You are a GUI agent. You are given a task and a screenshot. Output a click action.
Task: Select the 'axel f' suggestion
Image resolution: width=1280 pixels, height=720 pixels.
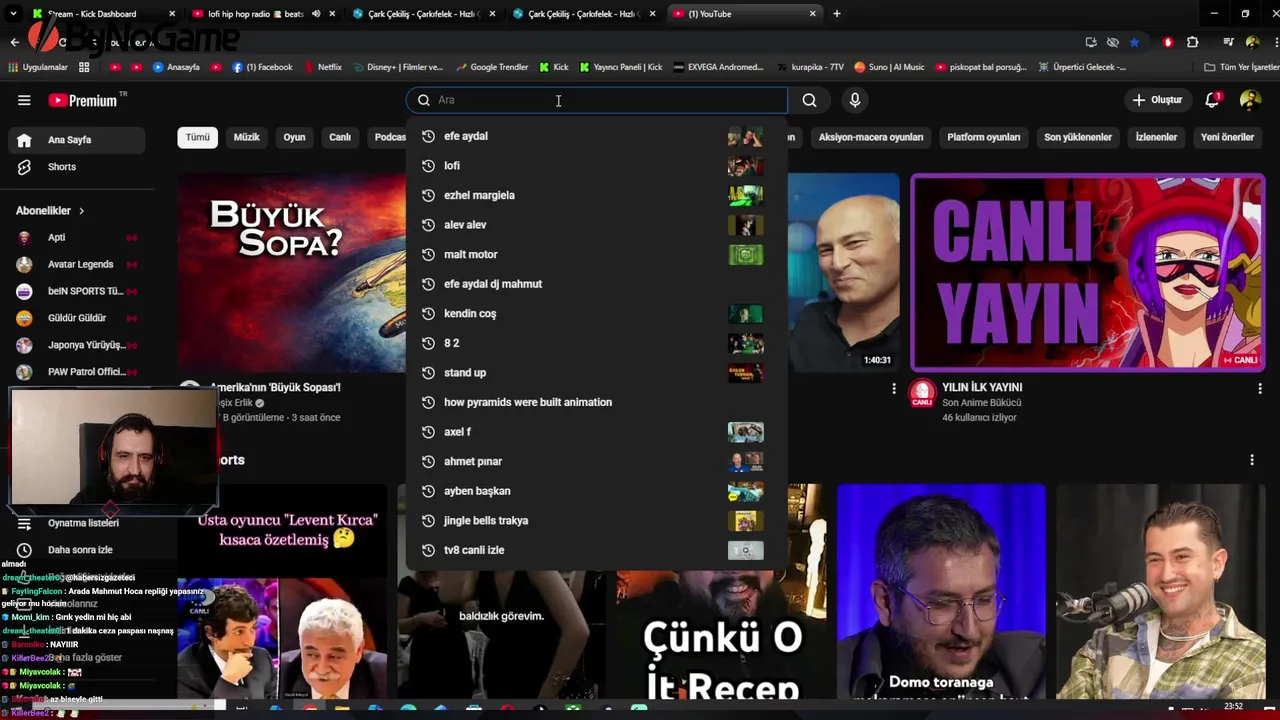[596, 432]
